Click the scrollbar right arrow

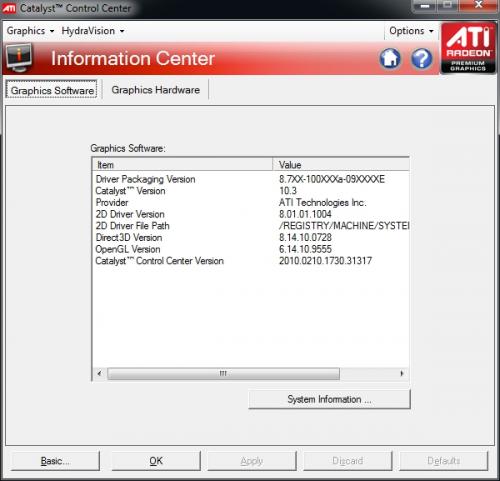pos(402,373)
